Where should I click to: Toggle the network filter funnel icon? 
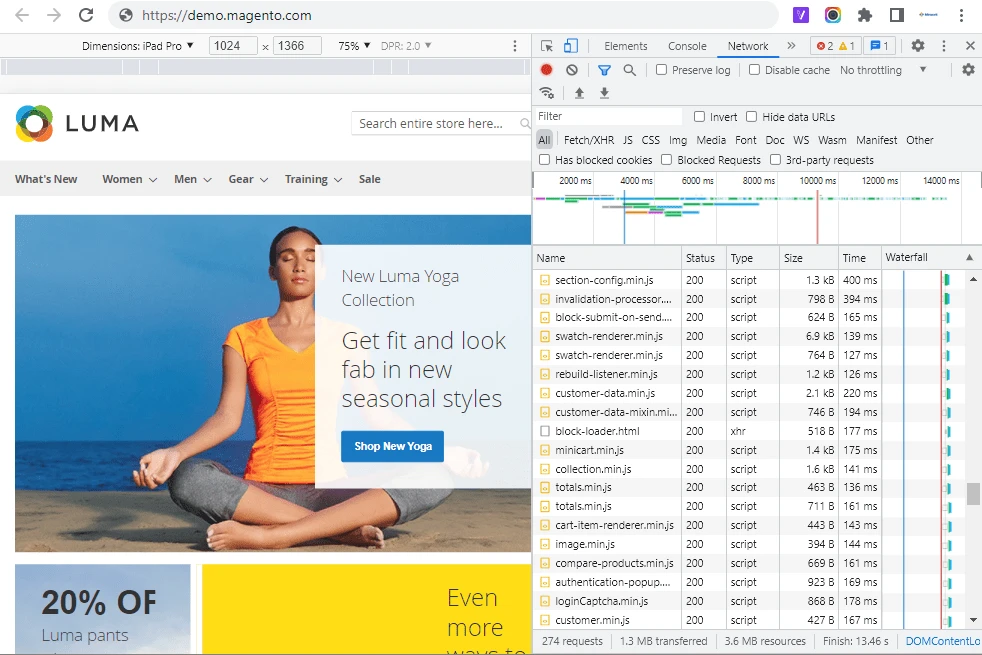tap(604, 70)
